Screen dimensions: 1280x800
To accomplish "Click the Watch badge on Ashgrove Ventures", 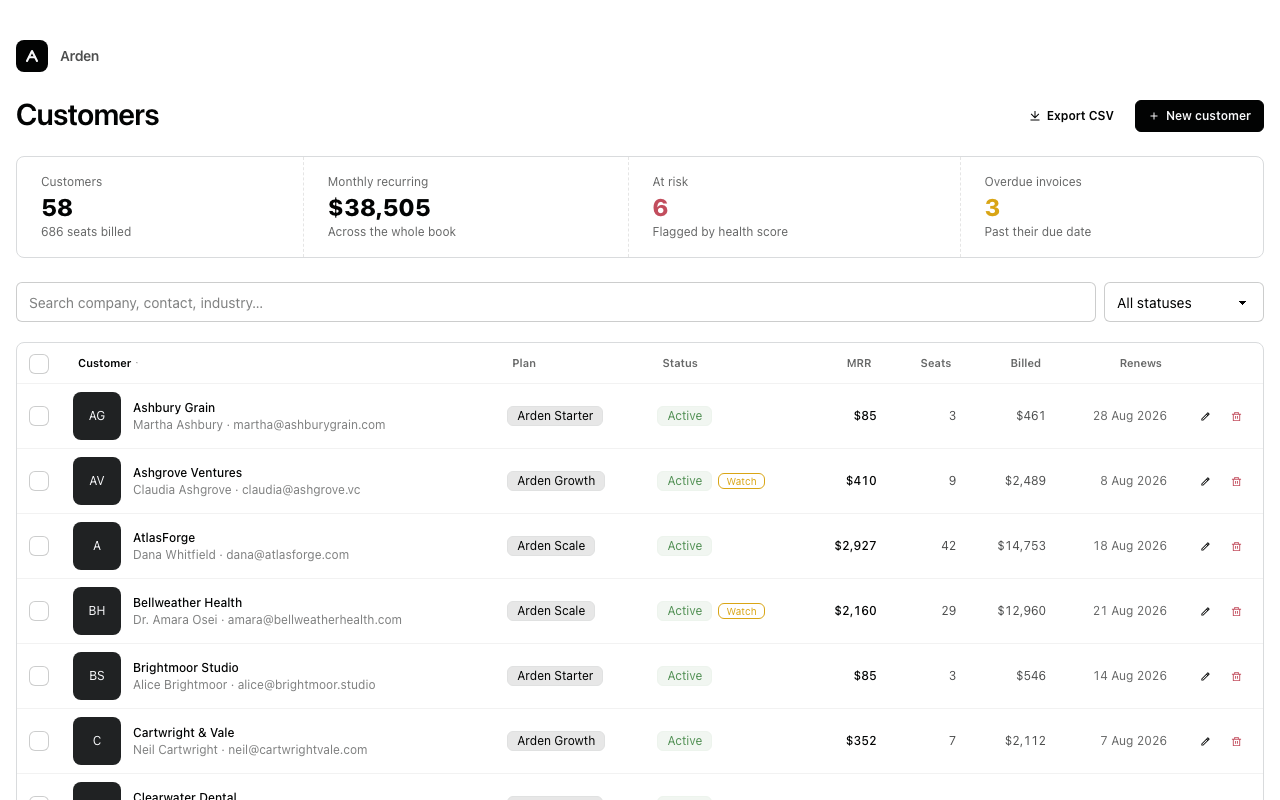I will coord(741,481).
